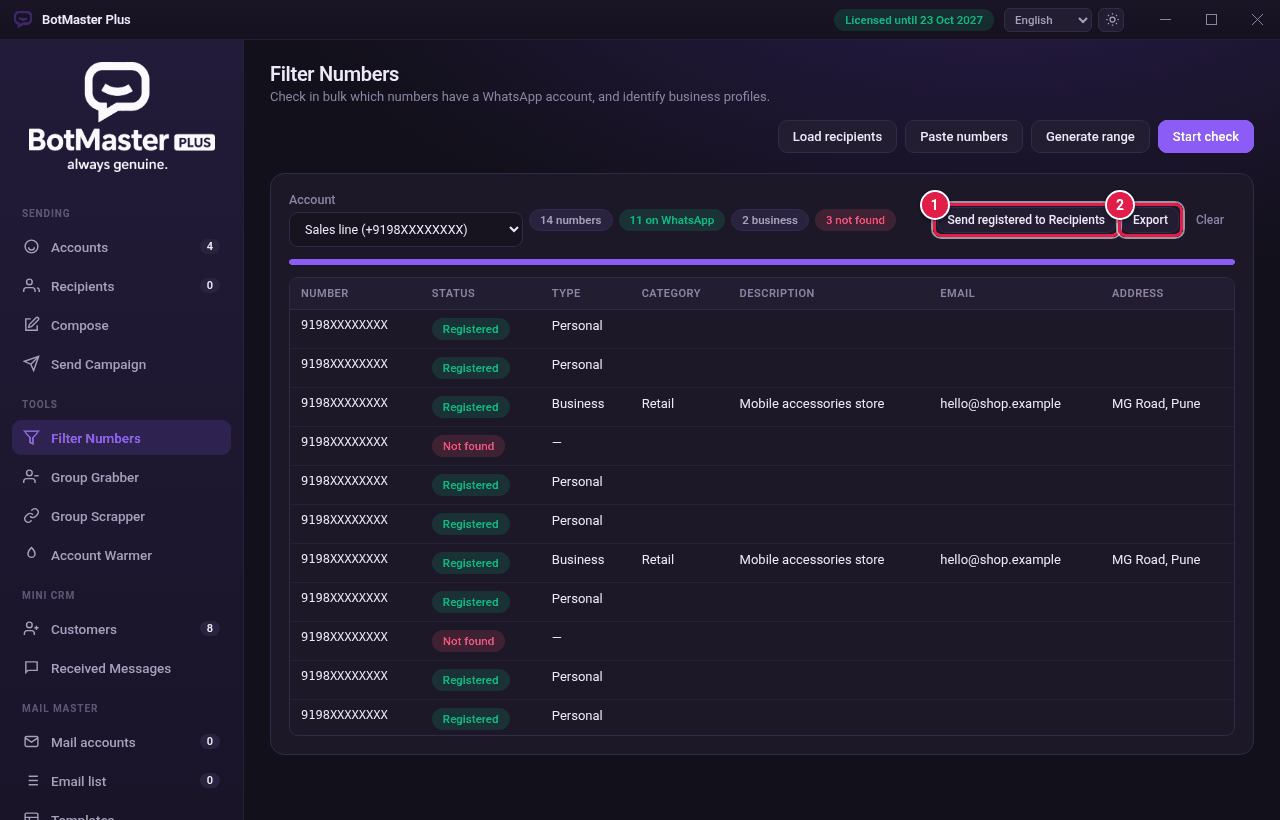This screenshot has width=1280, height=820.
Task: Click the EMAIL column header
Action: point(957,294)
